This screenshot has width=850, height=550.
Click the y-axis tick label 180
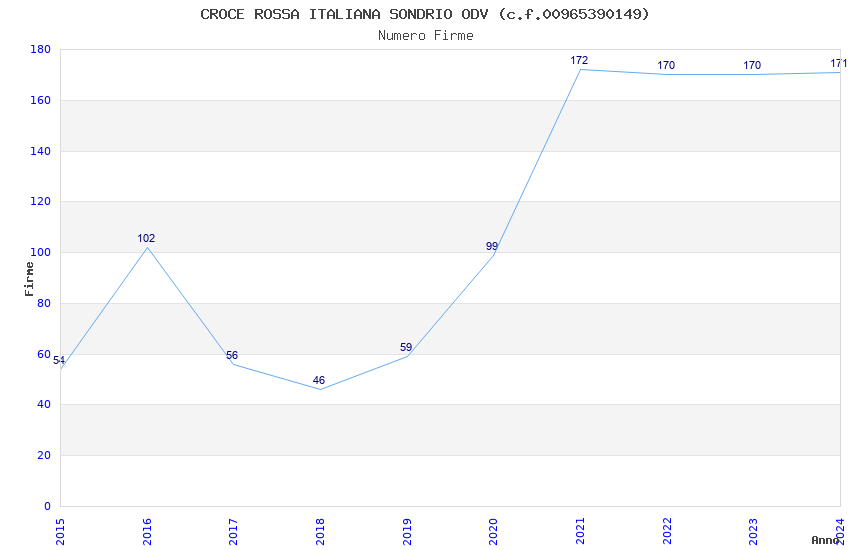(41, 49)
